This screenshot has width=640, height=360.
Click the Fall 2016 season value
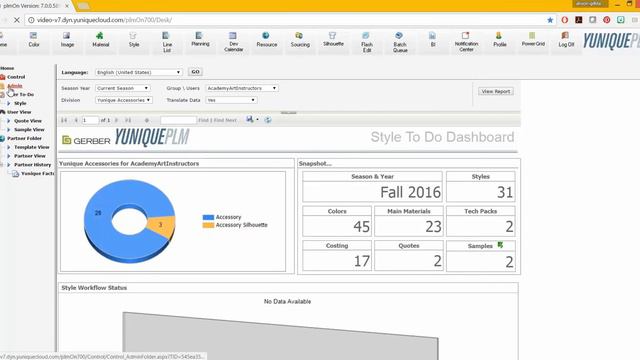click(410, 192)
